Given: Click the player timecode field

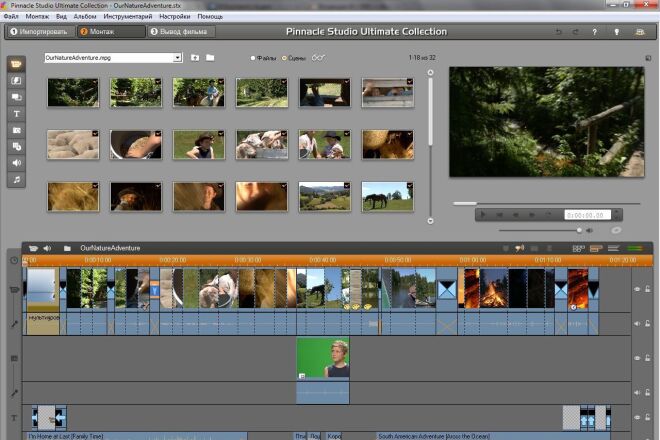Looking at the screenshot, I should (587, 215).
